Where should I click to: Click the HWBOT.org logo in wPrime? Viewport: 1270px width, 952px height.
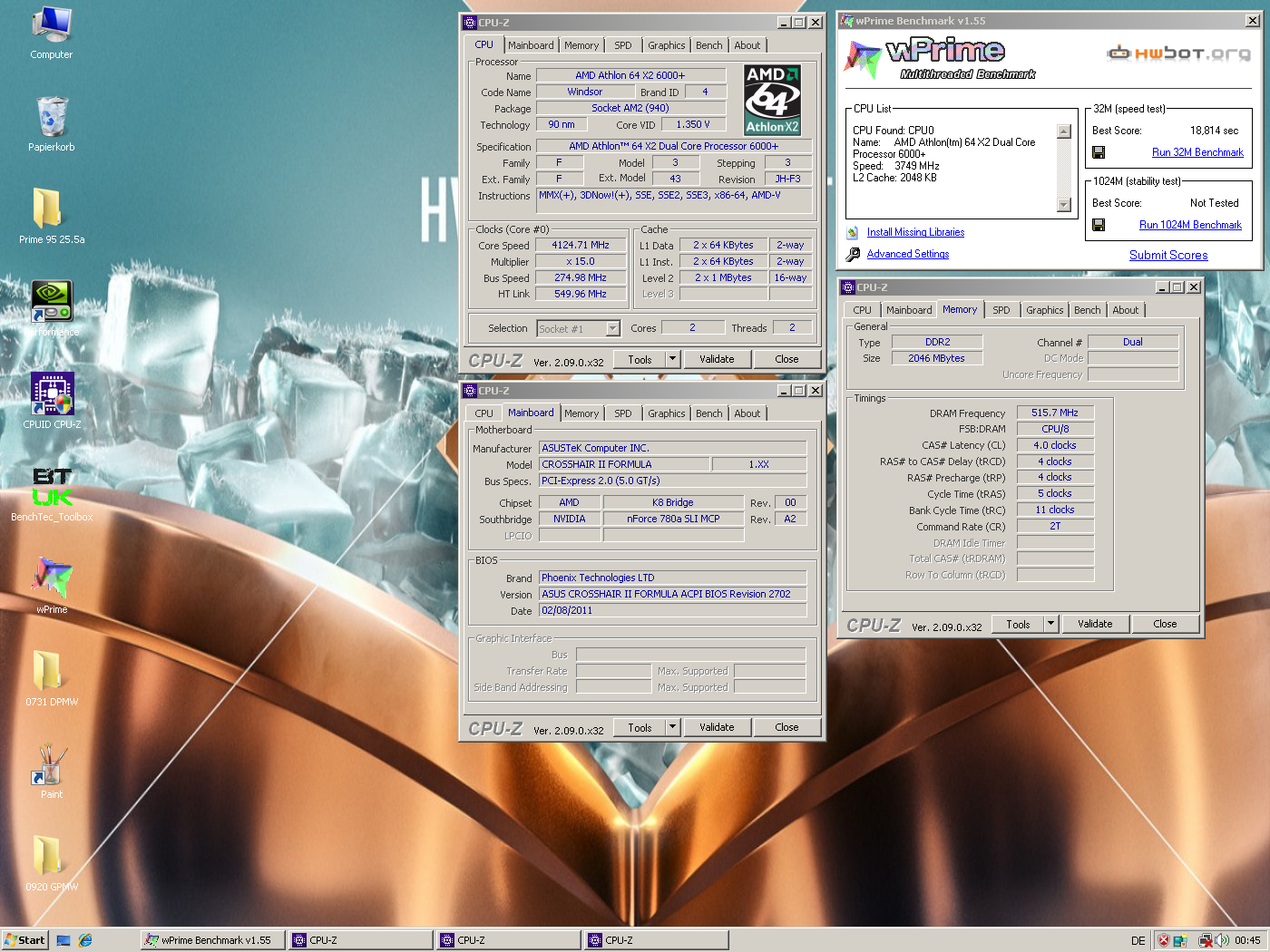(1179, 53)
